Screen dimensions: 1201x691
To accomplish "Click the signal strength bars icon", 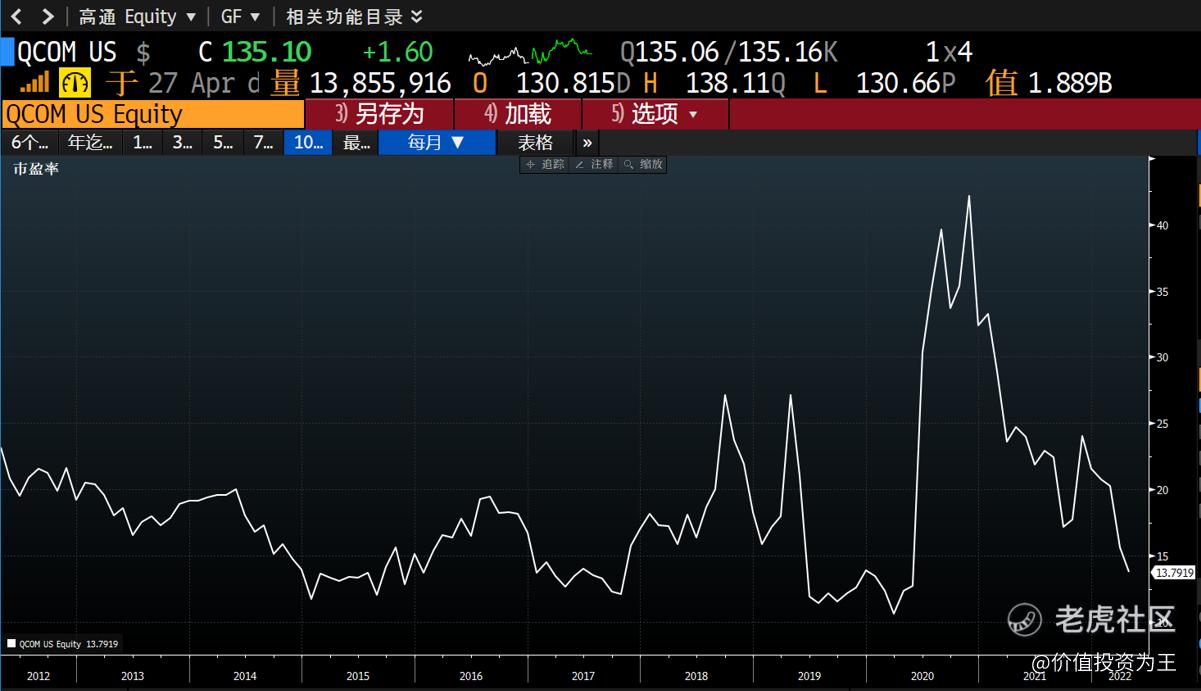I will click(x=34, y=82).
